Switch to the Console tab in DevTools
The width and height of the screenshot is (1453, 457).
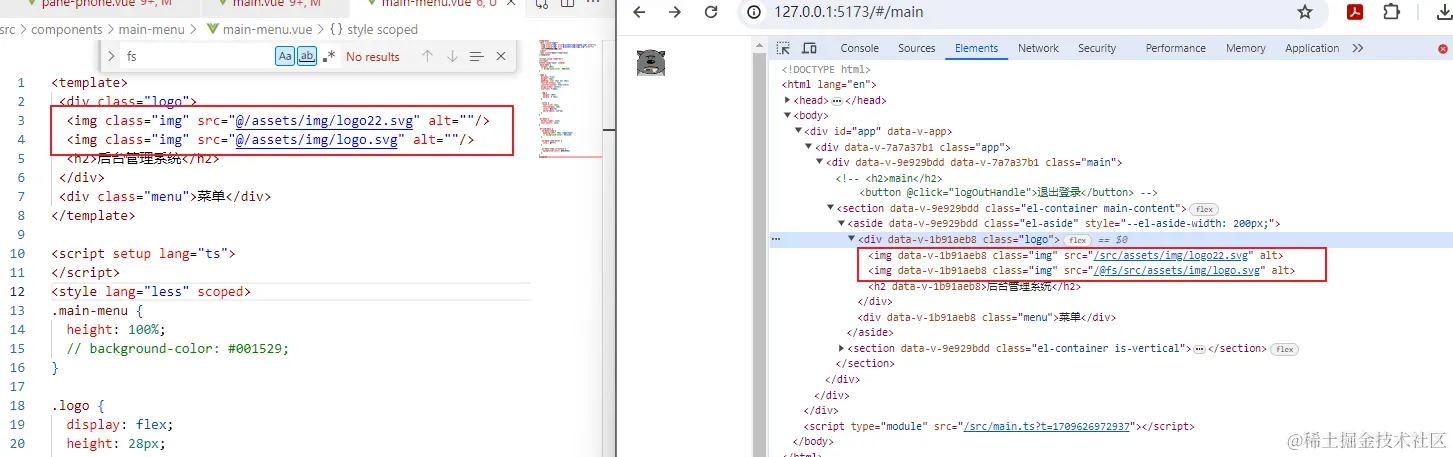click(x=859, y=48)
